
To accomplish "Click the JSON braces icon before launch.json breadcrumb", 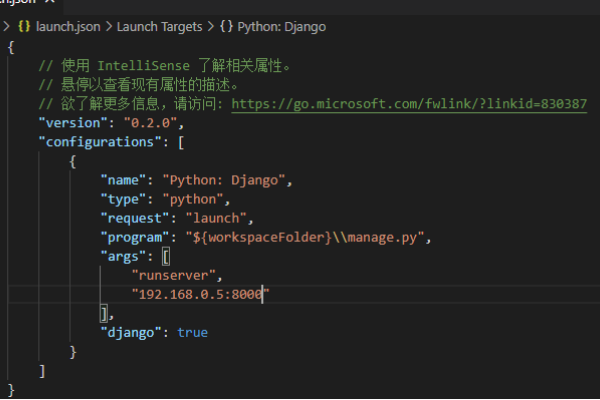I will coord(23,25).
